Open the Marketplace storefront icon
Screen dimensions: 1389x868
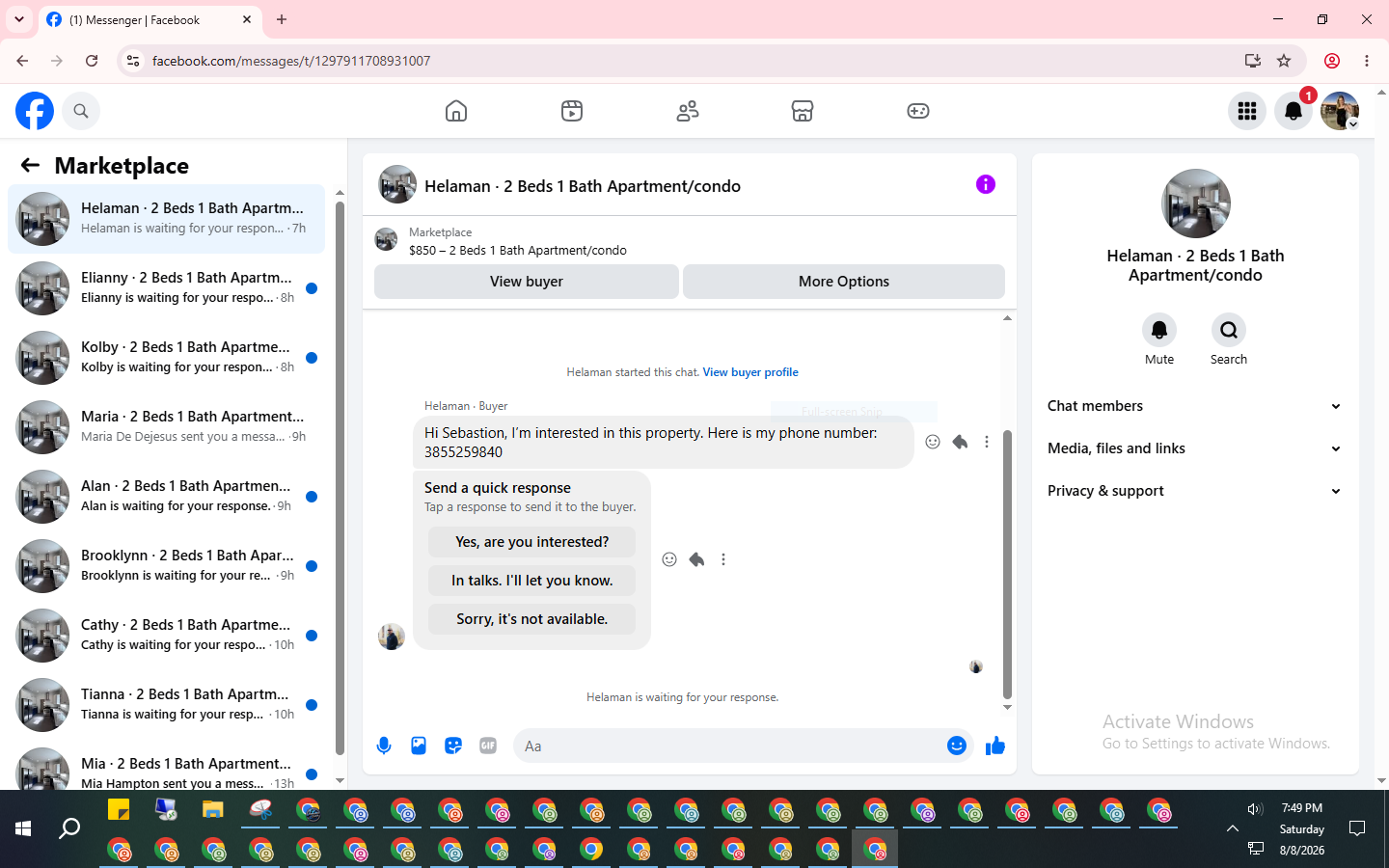(803, 111)
